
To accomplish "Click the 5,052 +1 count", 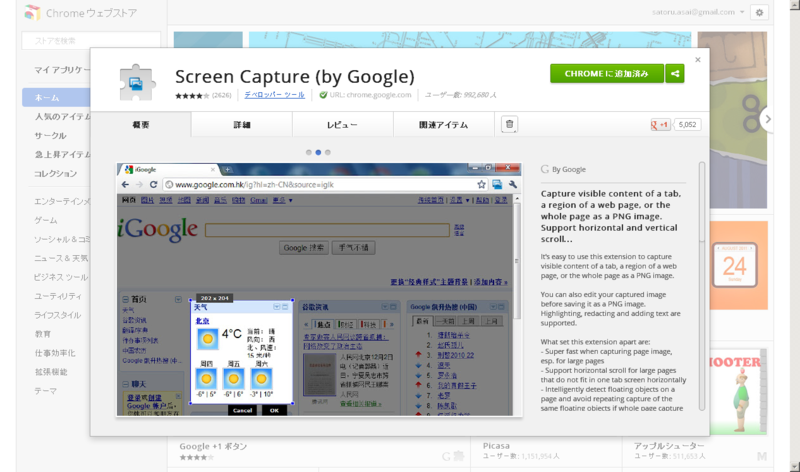I will pyautogui.click(x=687, y=125).
